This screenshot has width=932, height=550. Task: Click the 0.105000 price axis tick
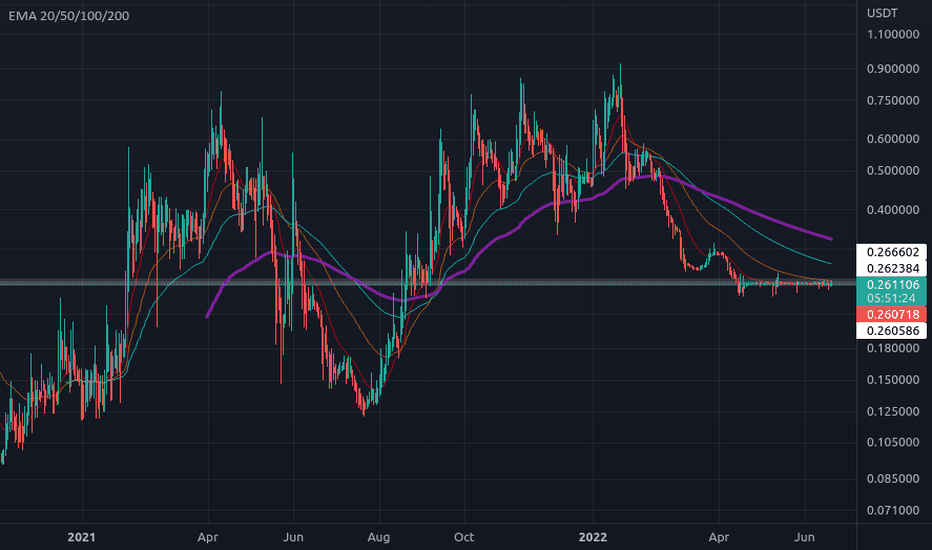click(893, 442)
